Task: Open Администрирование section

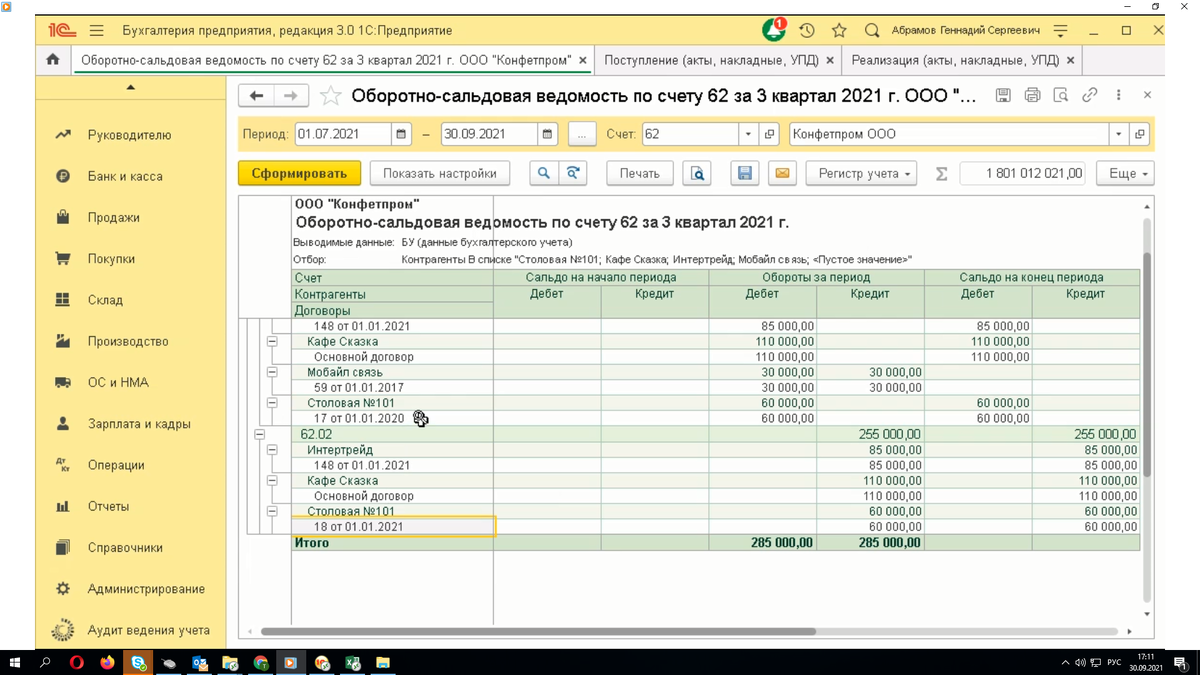Action: tap(146, 589)
